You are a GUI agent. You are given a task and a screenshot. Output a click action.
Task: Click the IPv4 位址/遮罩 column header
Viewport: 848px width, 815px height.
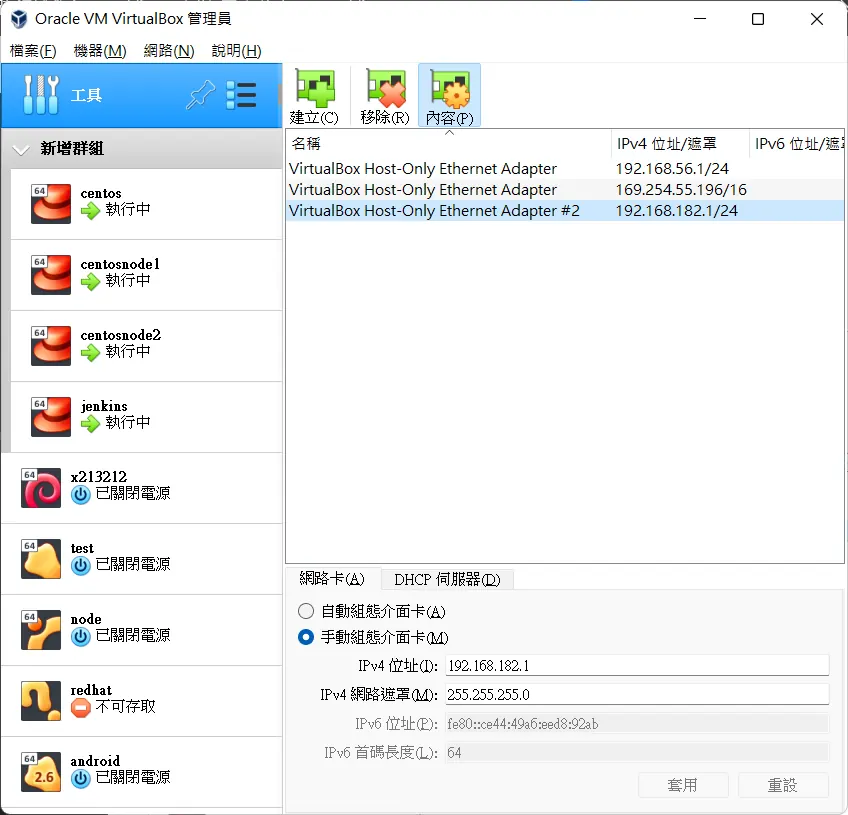(680, 143)
